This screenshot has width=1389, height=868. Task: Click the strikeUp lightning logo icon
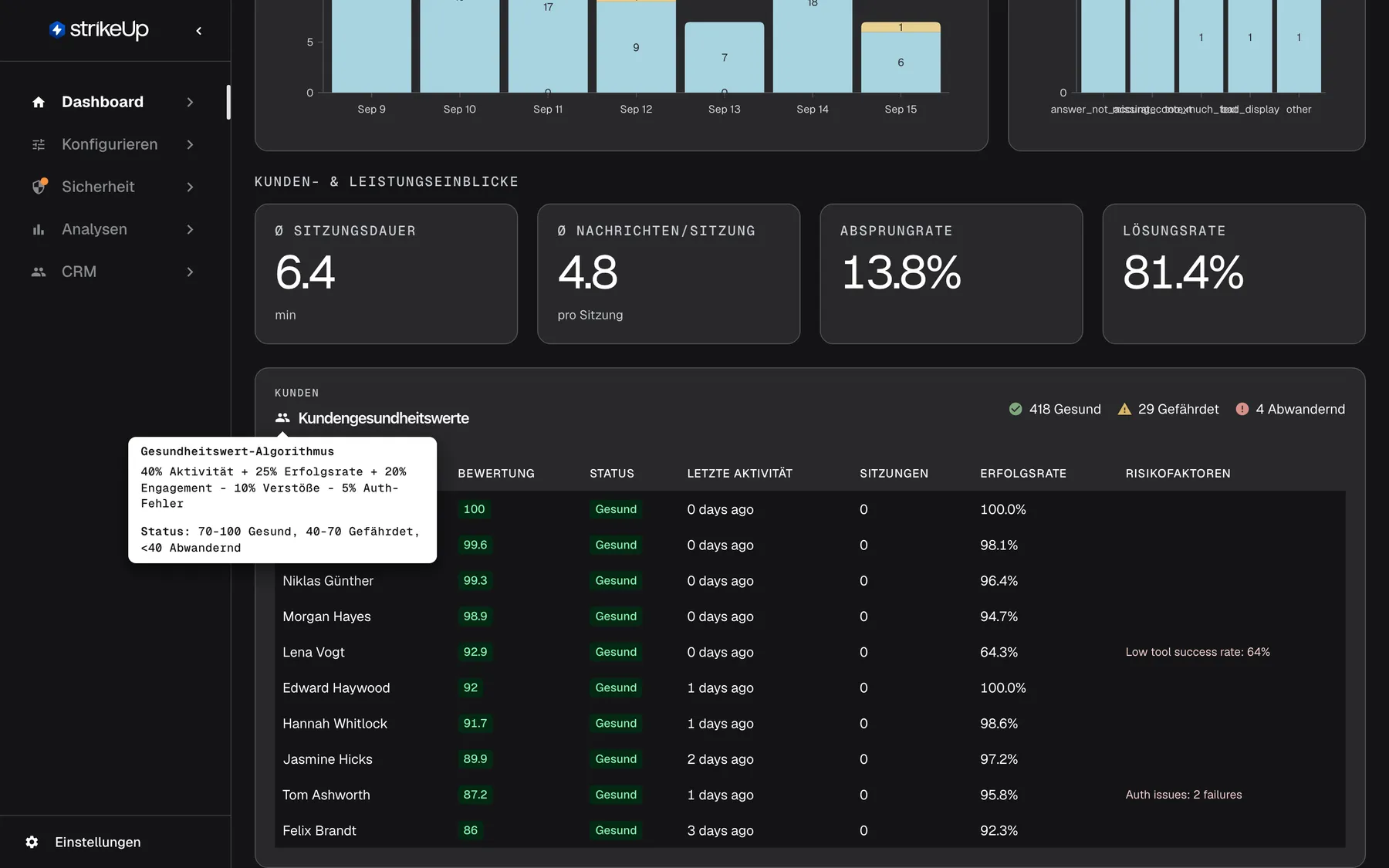pos(56,29)
